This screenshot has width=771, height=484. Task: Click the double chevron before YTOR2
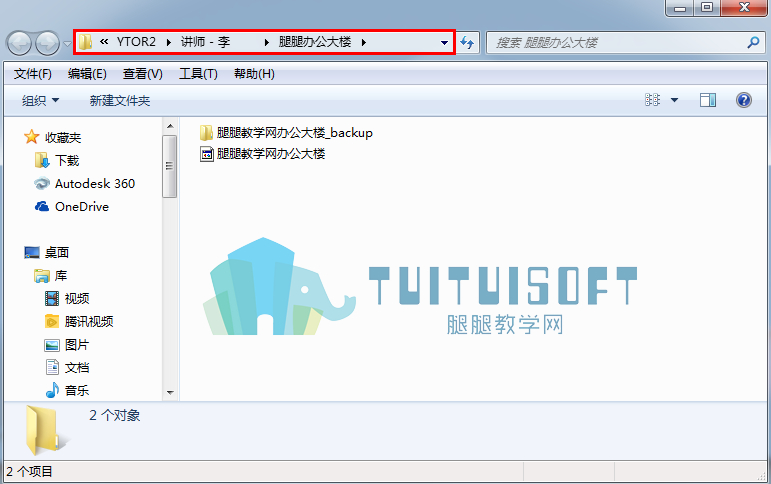tap(104, 42)
